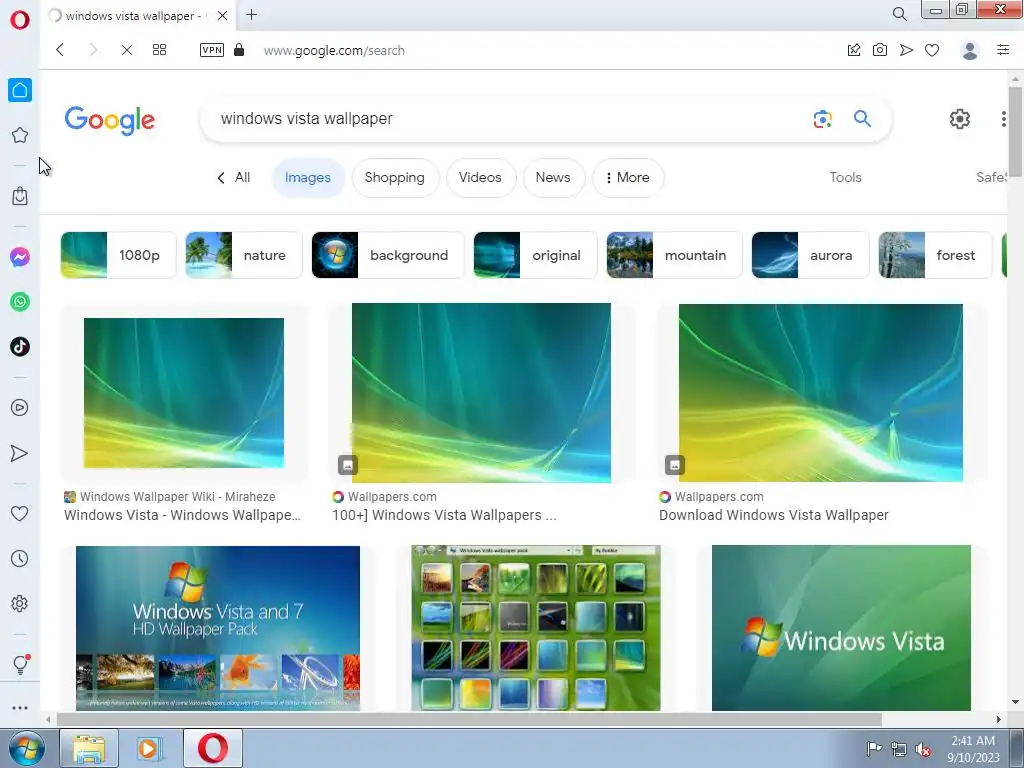Click the address bar URL
This screenshot has height=768, width=1024.
[x=334, y=50]
